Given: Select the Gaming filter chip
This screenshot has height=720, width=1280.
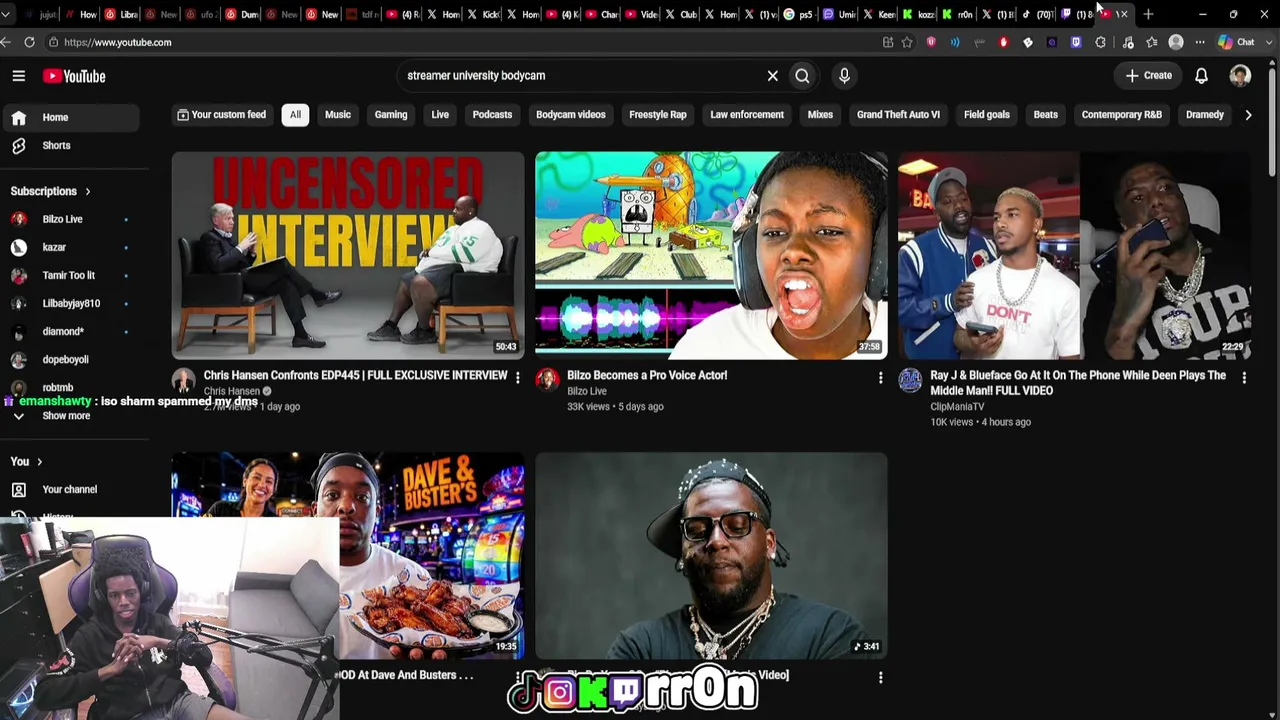Looking at the screenshot, I should click(391, 115).
